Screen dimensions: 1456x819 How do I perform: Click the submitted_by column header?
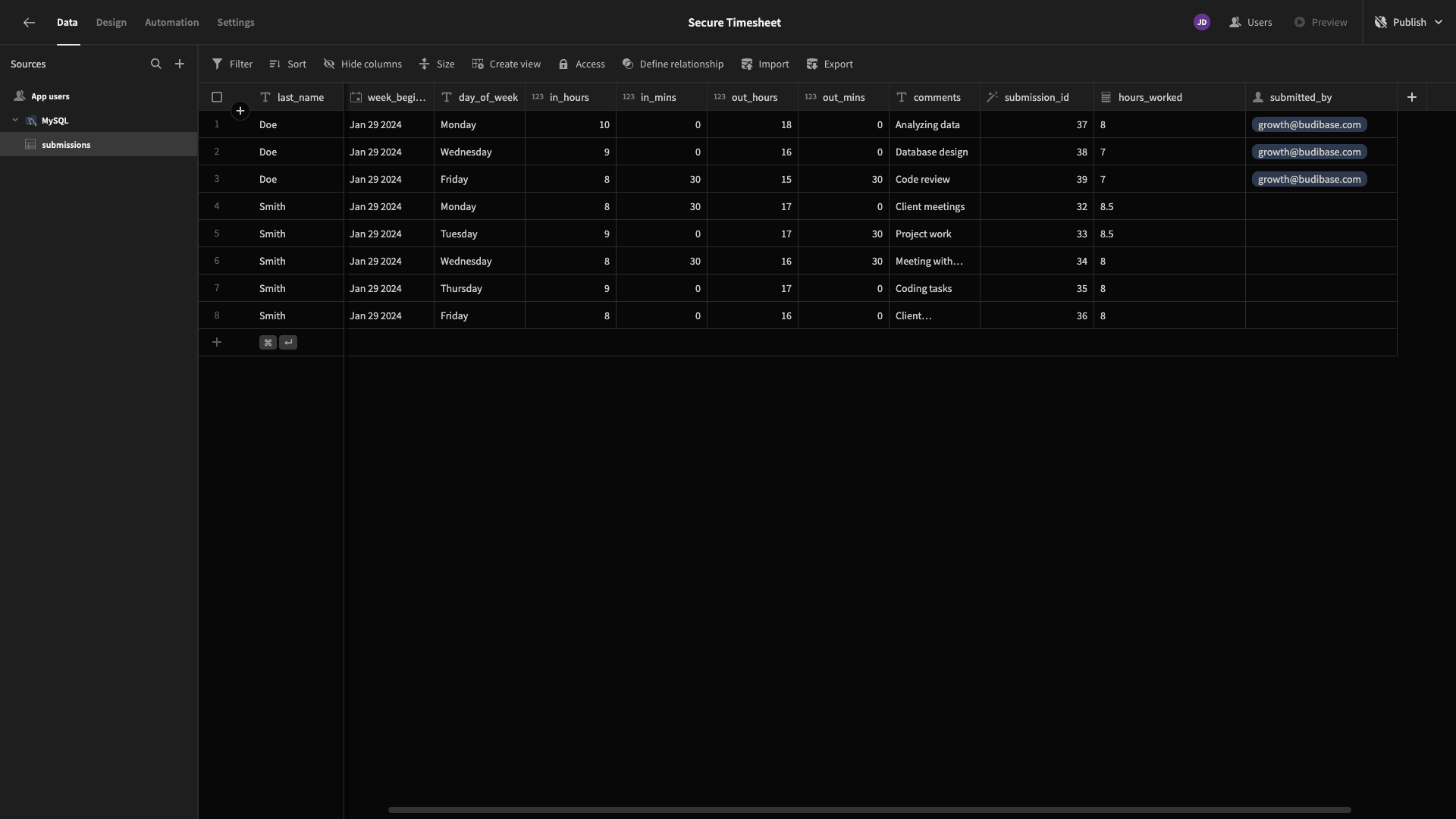[x=1321, y=97]
